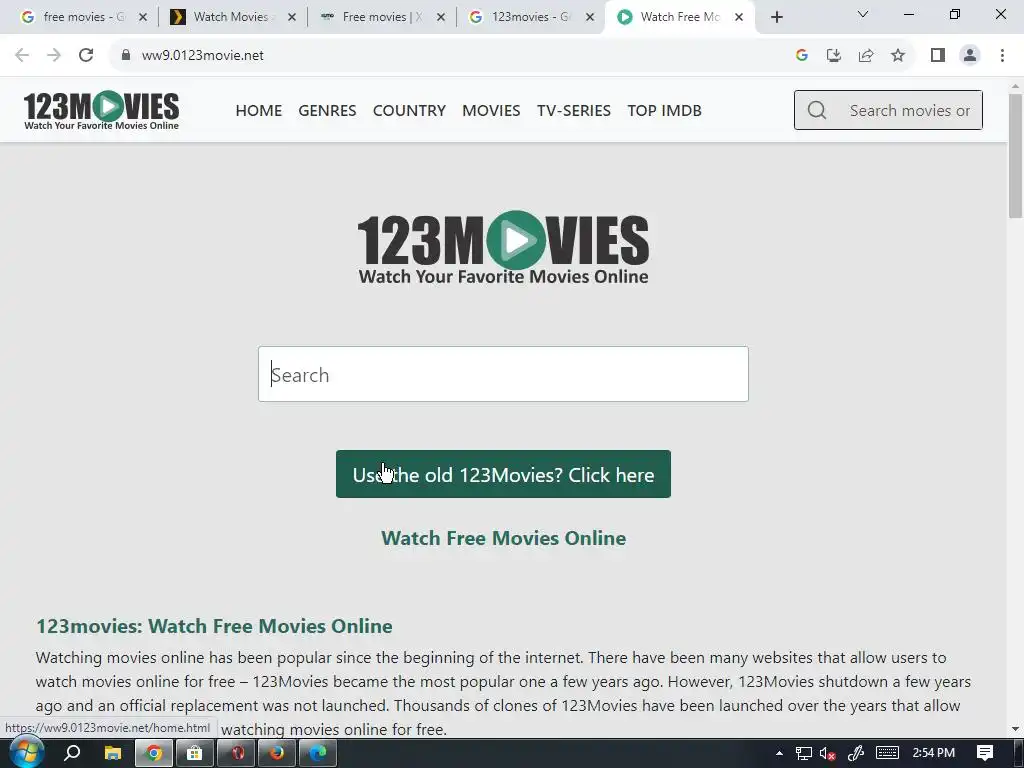Click the page vertical scrollbar thumb
1024x768 pixels.
click(1015, 155)
